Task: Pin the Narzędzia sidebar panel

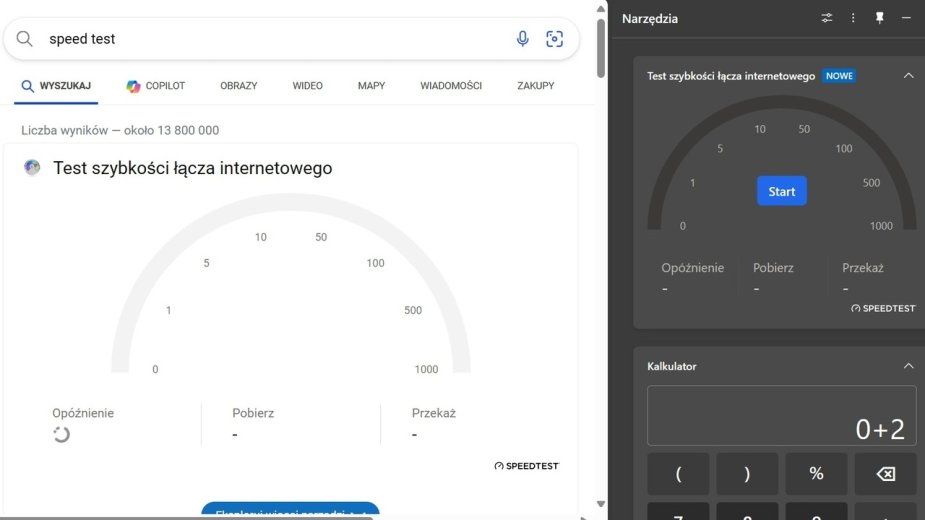Action: [880, 18]
